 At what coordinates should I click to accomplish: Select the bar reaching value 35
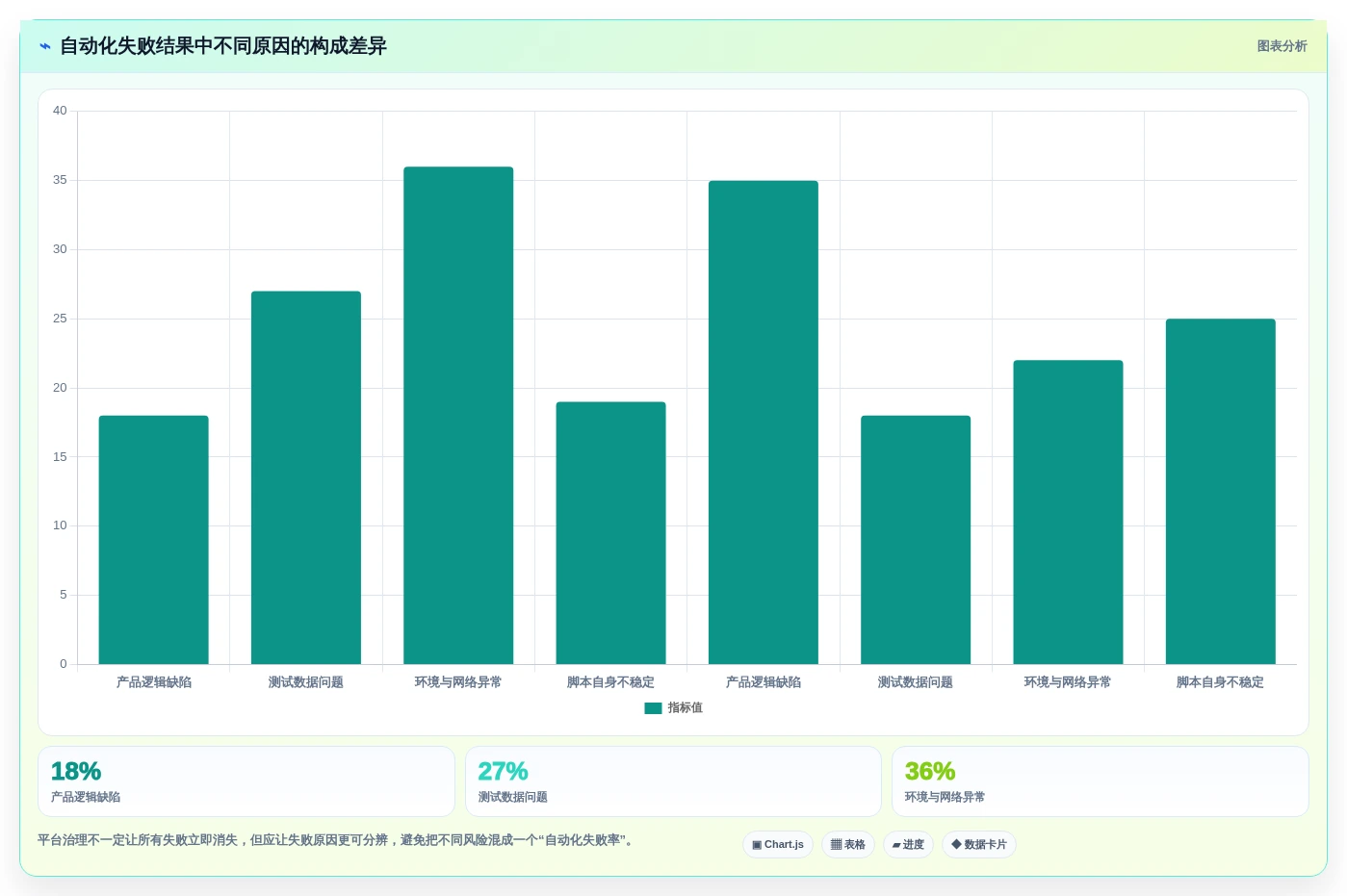click(x=764, y=422)
